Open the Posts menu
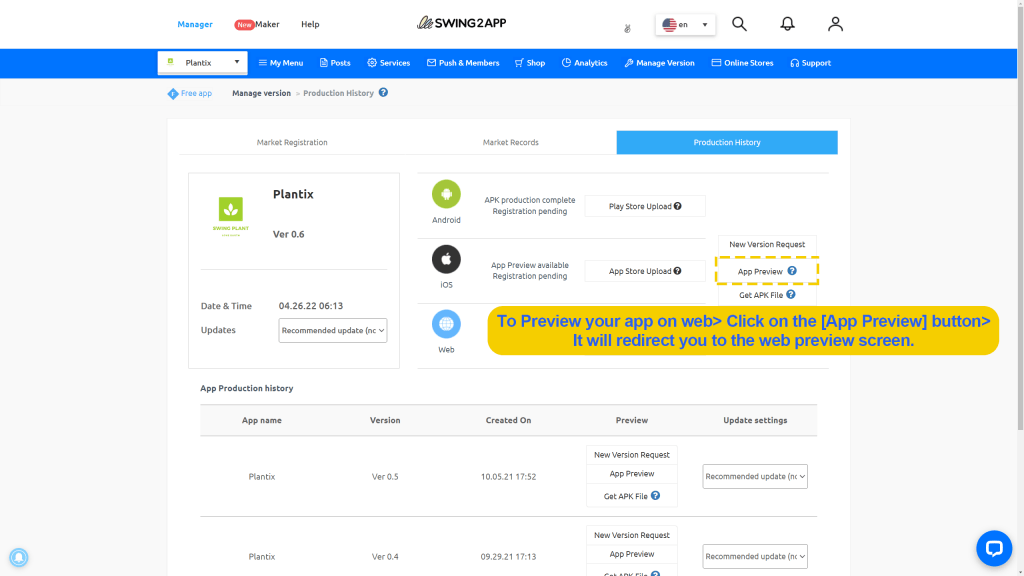This screenshot has width=1024, height=576. 335,63
